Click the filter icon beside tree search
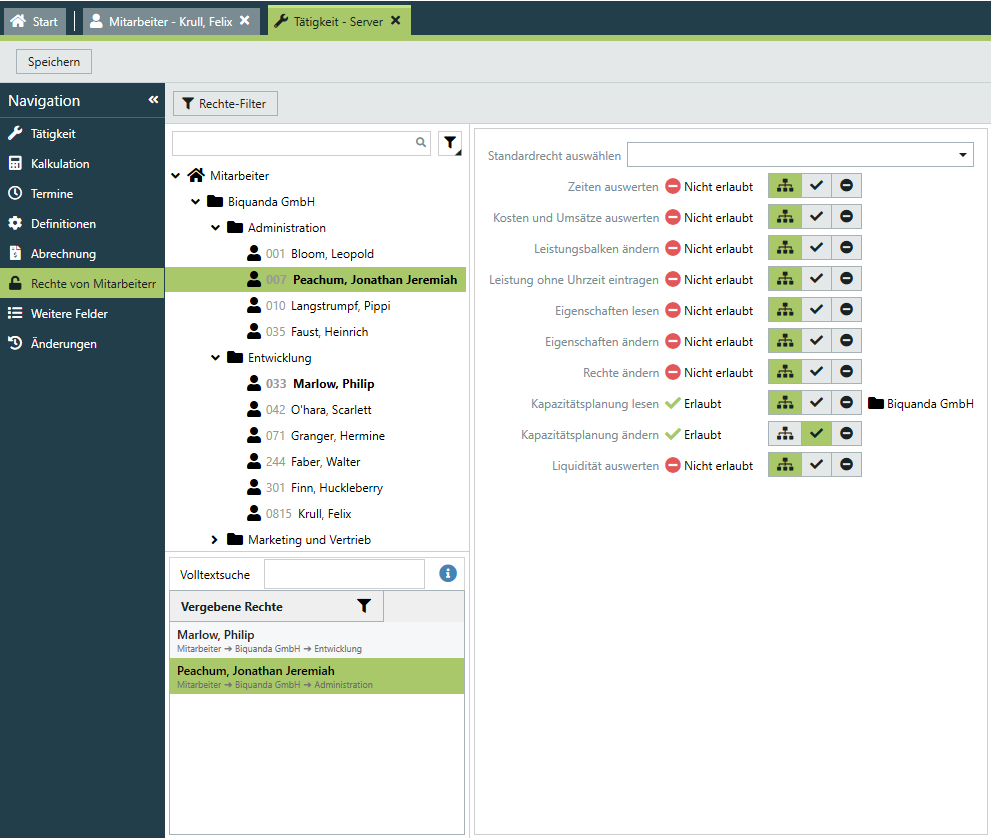The width and height of the screenshot is (991, 838). pos(450,144)
